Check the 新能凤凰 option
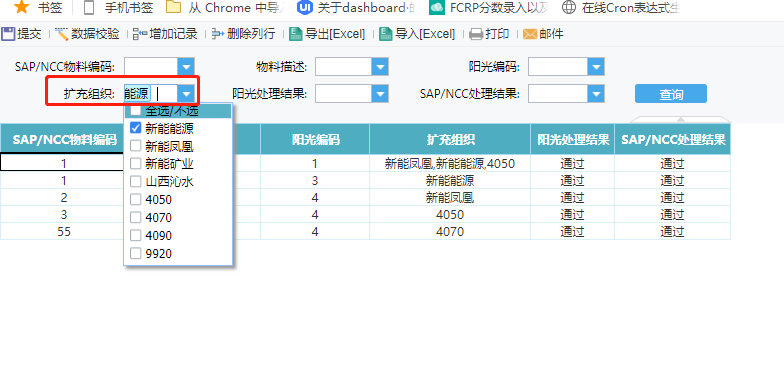This screenshot has width=784, height=365. tap(135, 146)
